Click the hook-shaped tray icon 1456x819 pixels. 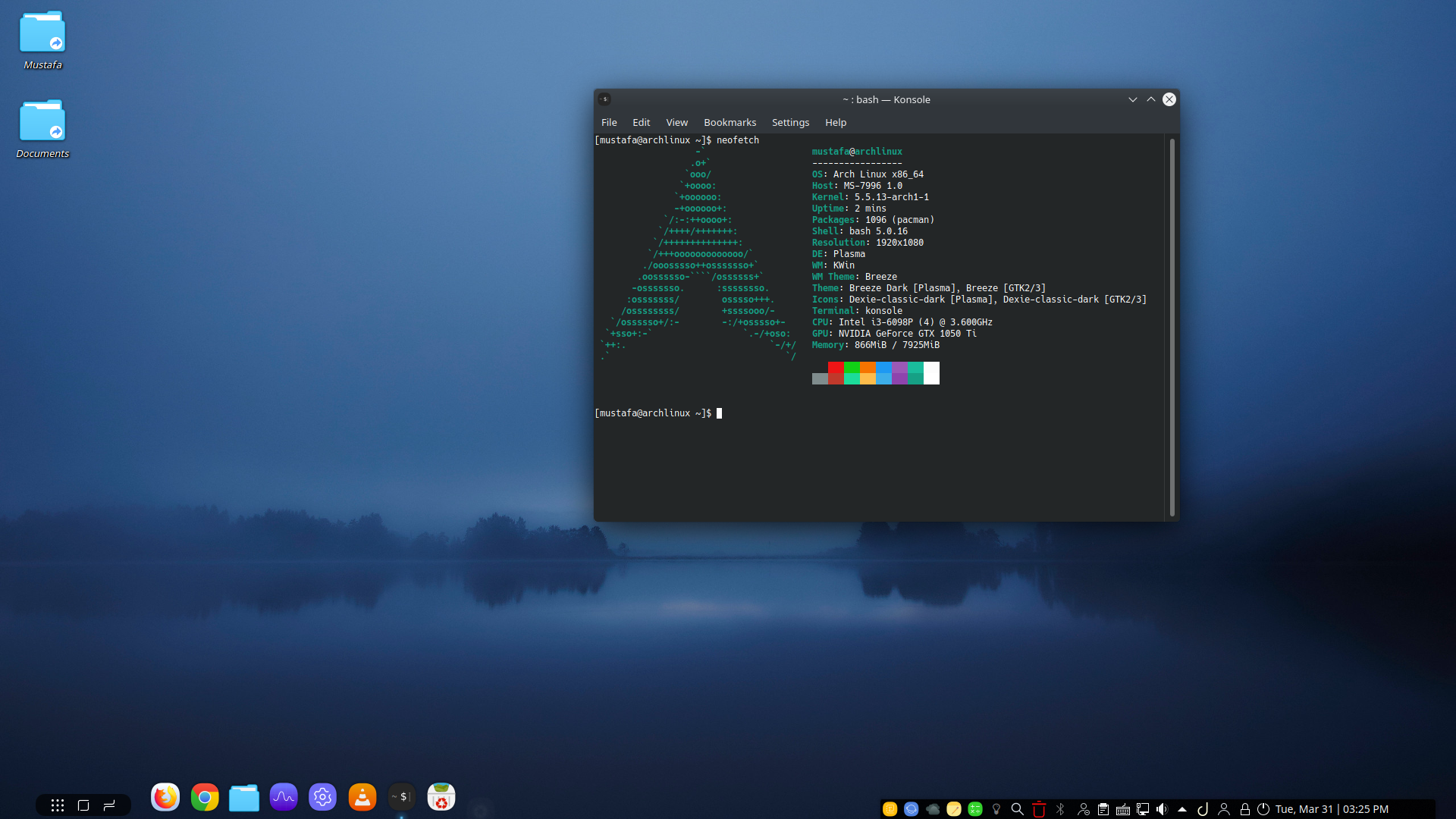click(x=1203, y=809)
